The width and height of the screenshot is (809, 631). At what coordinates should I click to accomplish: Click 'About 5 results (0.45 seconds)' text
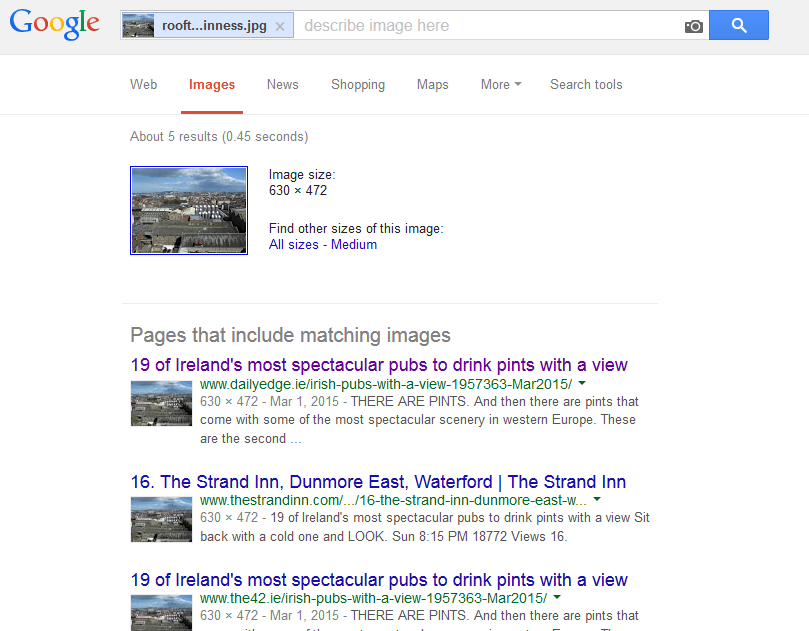[x=219, y=137]
